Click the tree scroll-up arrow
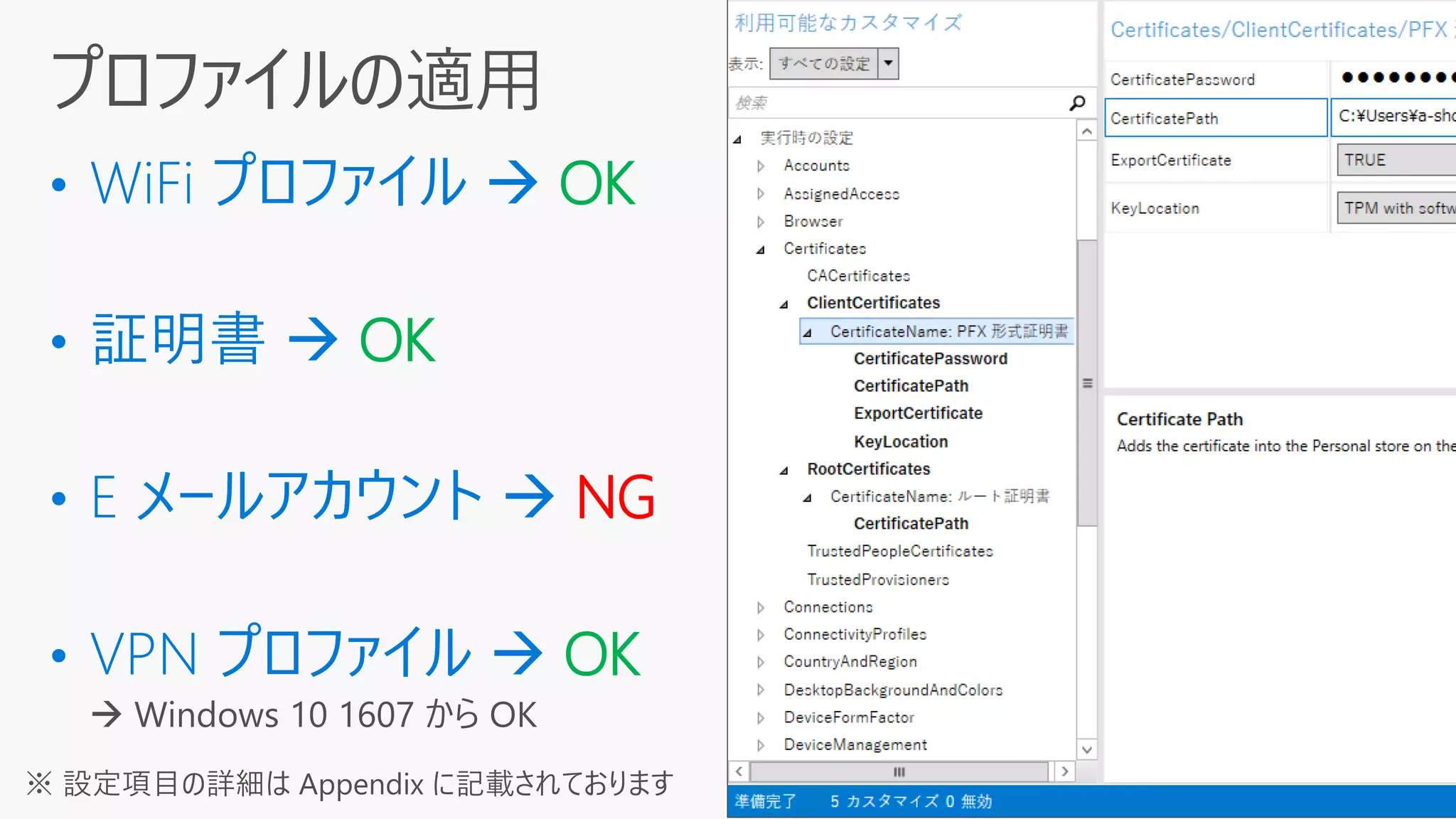 click(1086, 132)
